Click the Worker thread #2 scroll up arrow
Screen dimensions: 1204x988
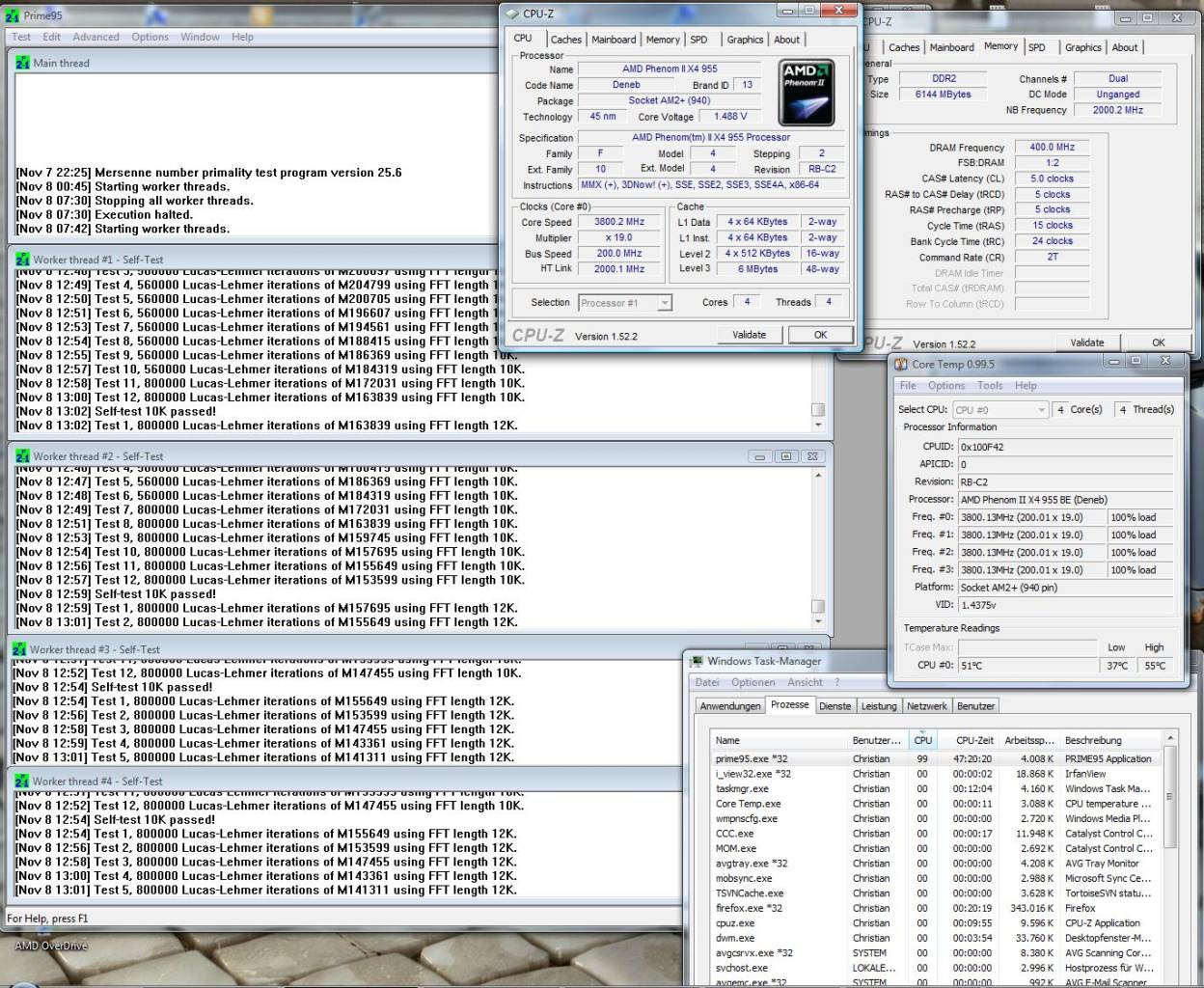pos(818,476)
